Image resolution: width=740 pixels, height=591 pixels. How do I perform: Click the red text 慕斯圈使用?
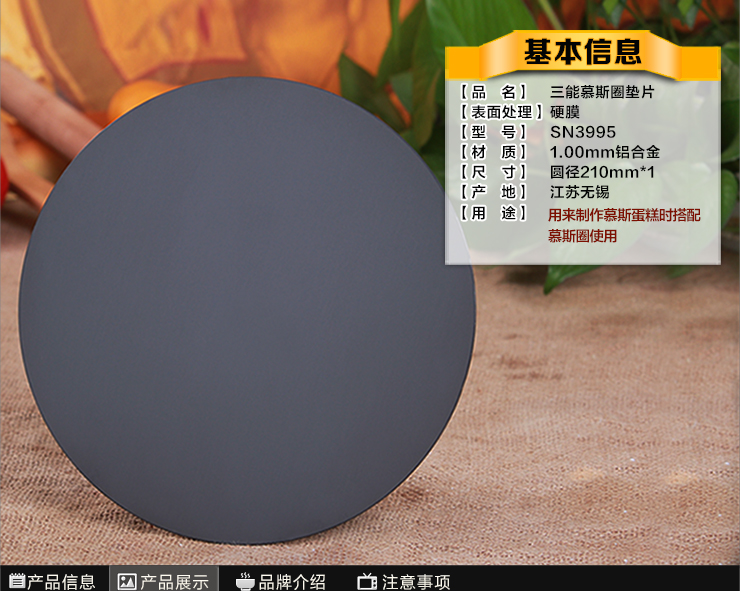[x=582, y=236]
